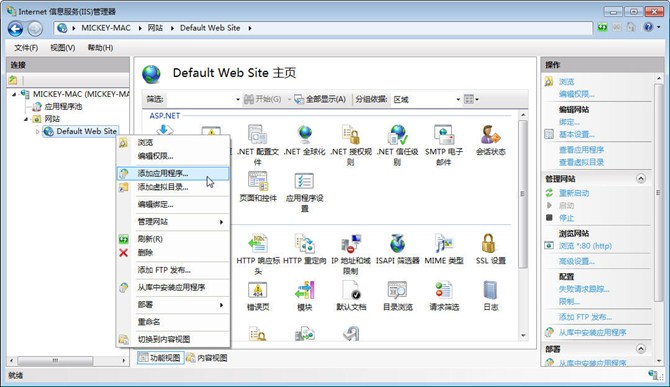This screenshot has width=670, height=387.
Task: Click the green refresh icon beside address bar
Action: 602,27
